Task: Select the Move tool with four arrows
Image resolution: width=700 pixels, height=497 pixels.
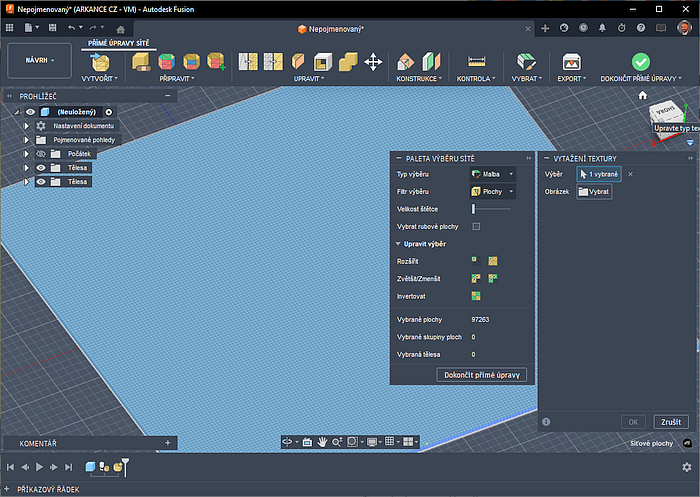Action: pos(373,62)
